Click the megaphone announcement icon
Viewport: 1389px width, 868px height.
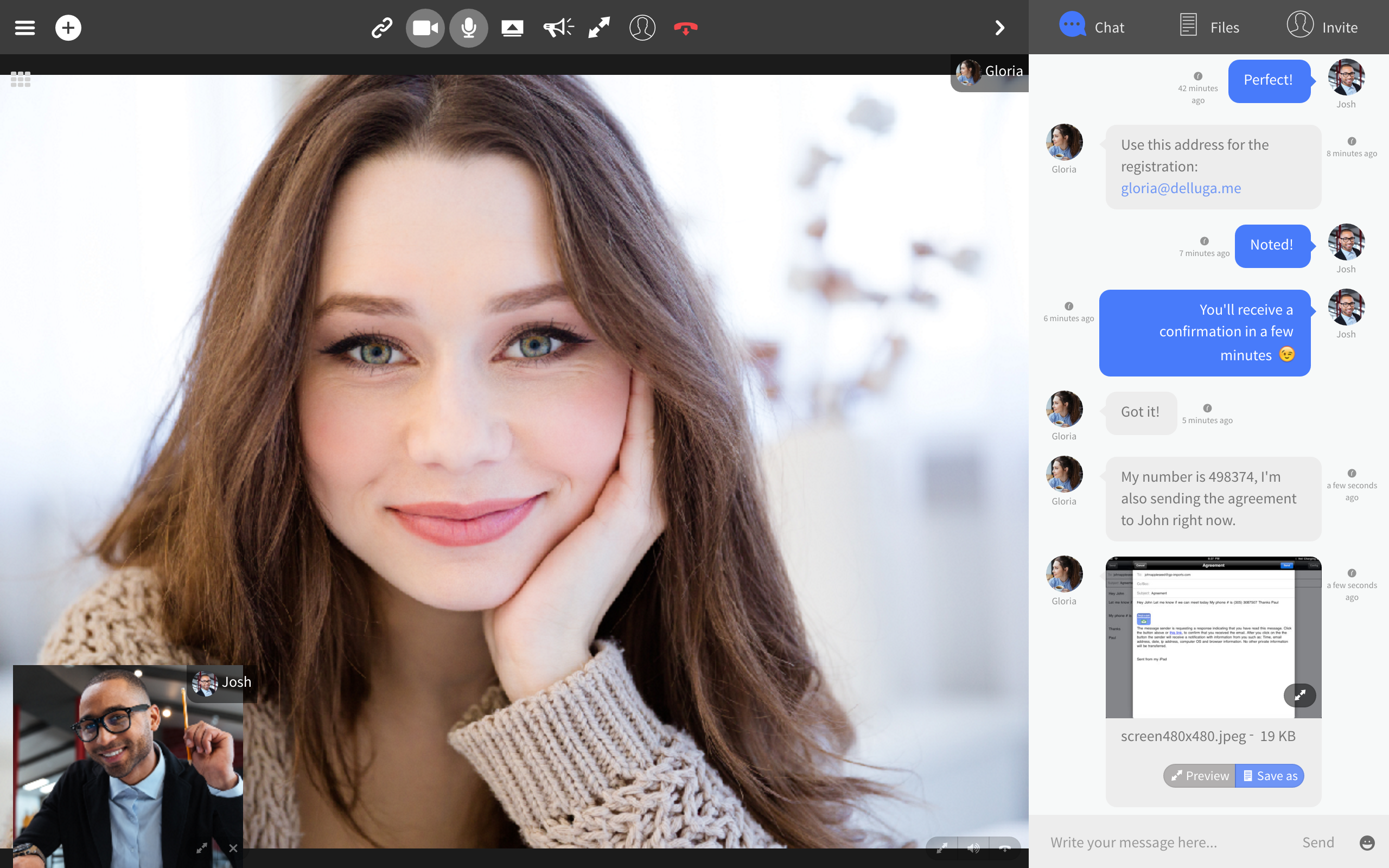558,28
